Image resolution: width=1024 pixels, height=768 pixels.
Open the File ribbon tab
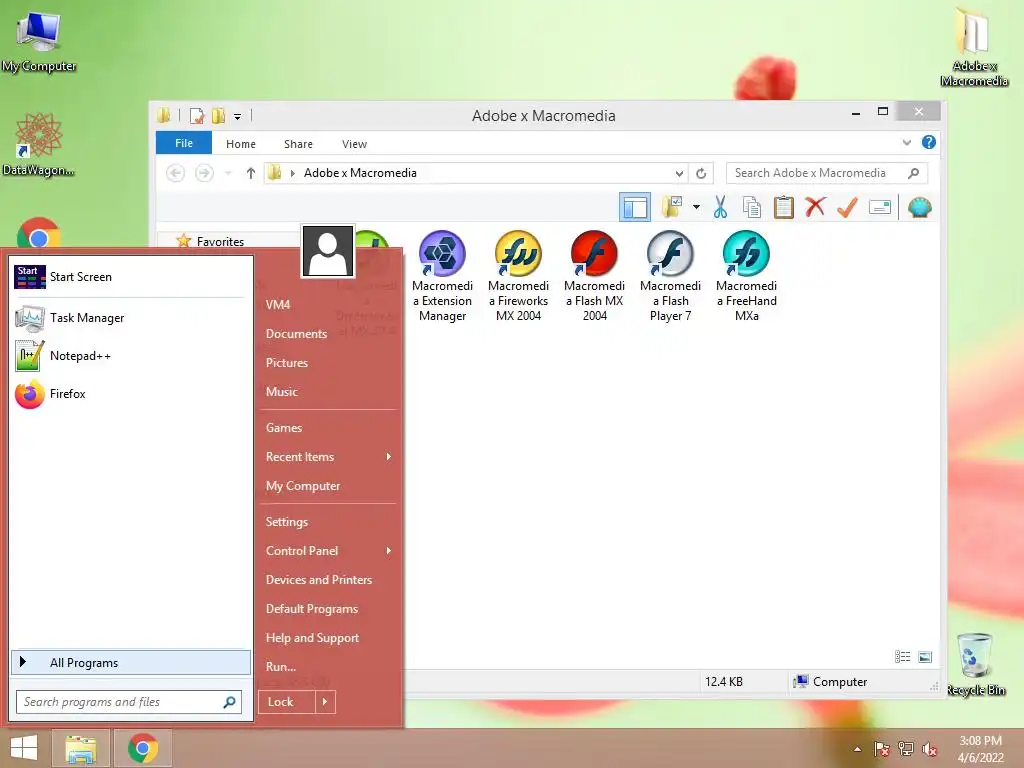point(184,143)
